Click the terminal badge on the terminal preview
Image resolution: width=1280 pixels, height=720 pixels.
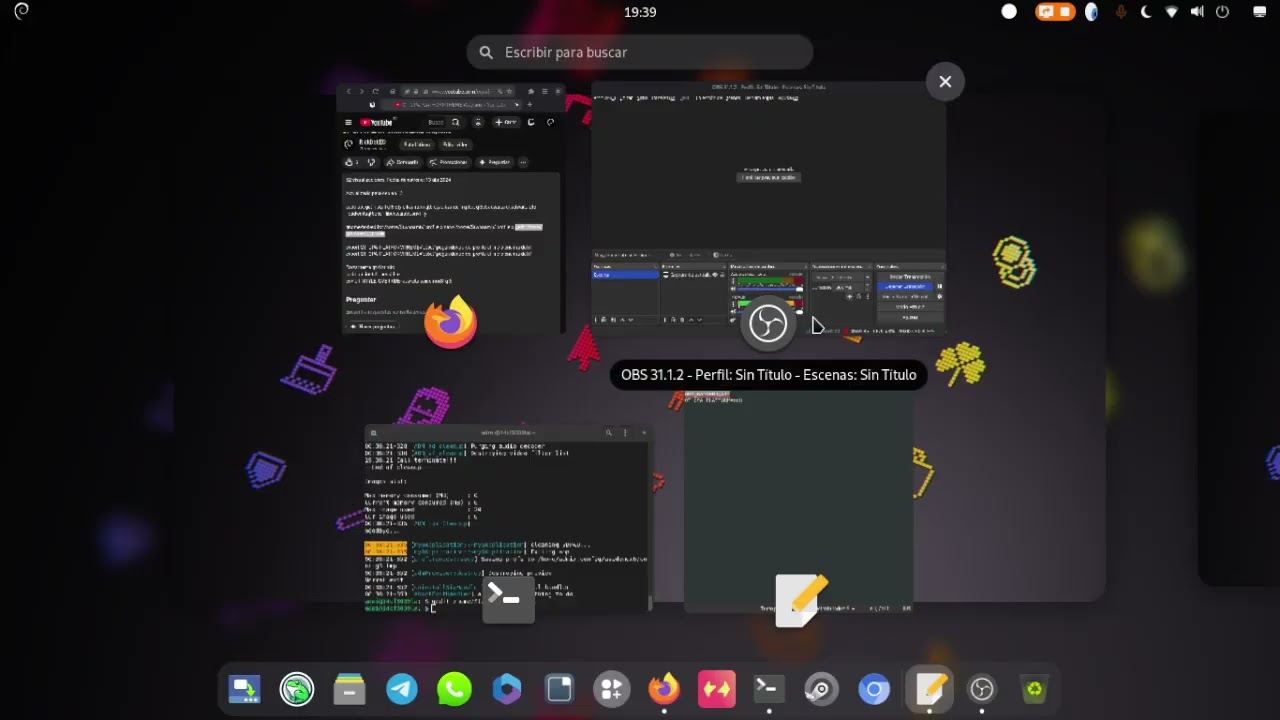pyautogui.click(x=508, y=598)
